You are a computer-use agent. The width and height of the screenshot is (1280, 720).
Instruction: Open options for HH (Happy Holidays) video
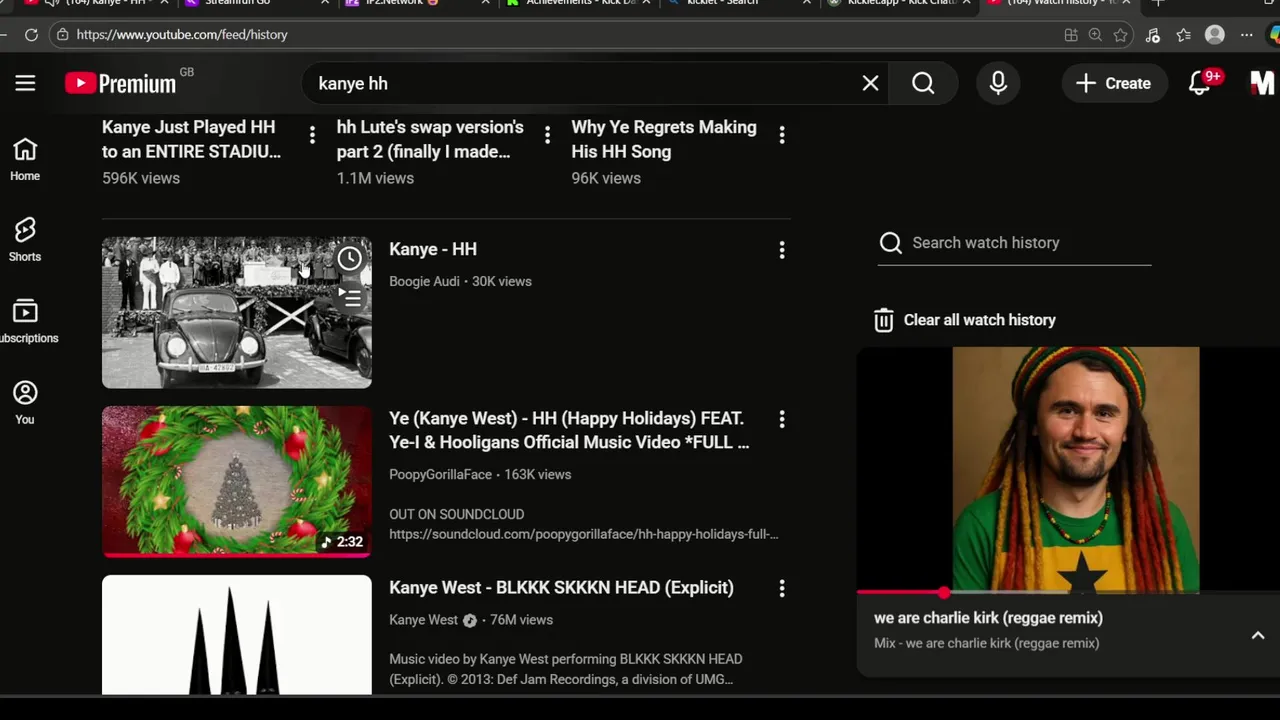coord(782,419)
